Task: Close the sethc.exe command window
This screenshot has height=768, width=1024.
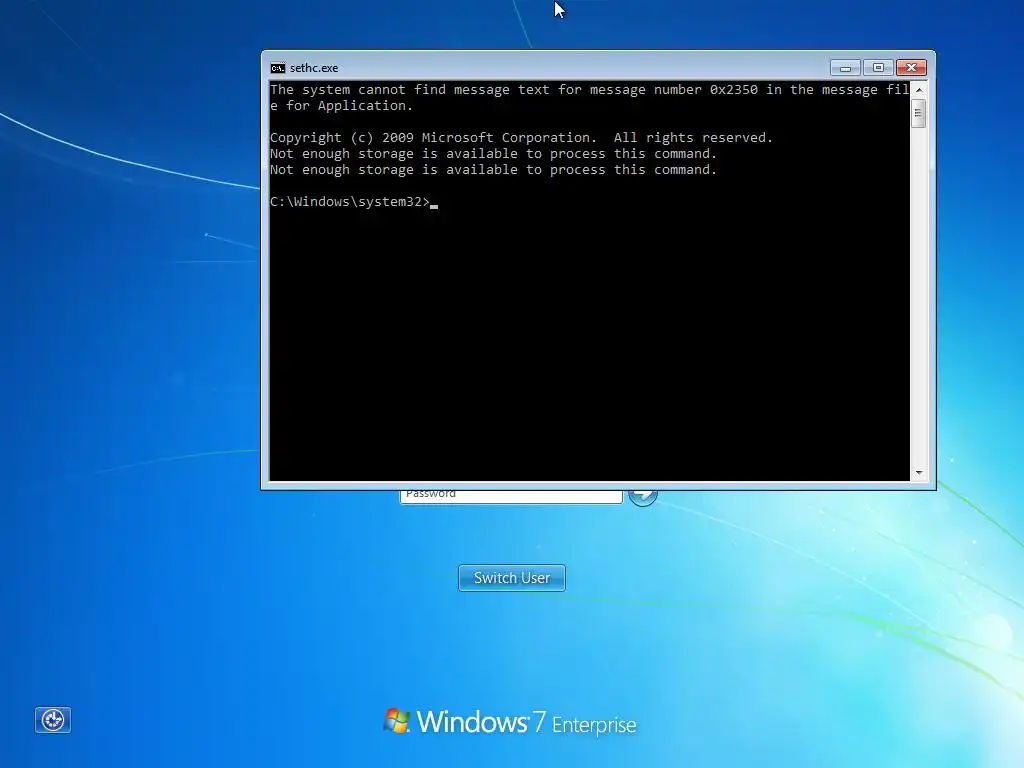Action: tap(912, 67)
